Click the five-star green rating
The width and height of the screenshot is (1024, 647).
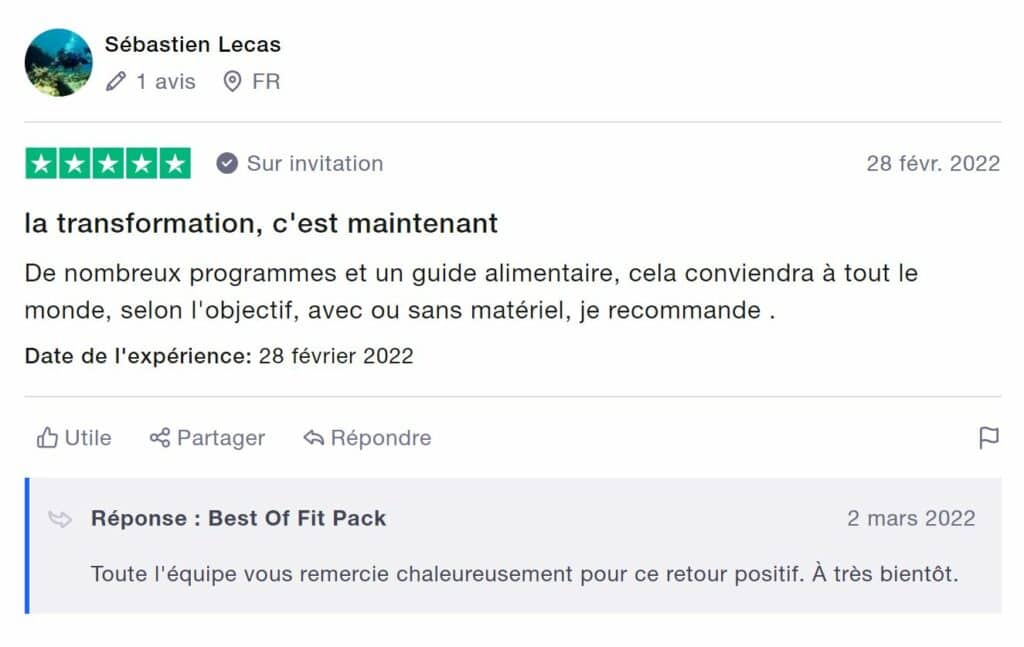tap(107, 164)
